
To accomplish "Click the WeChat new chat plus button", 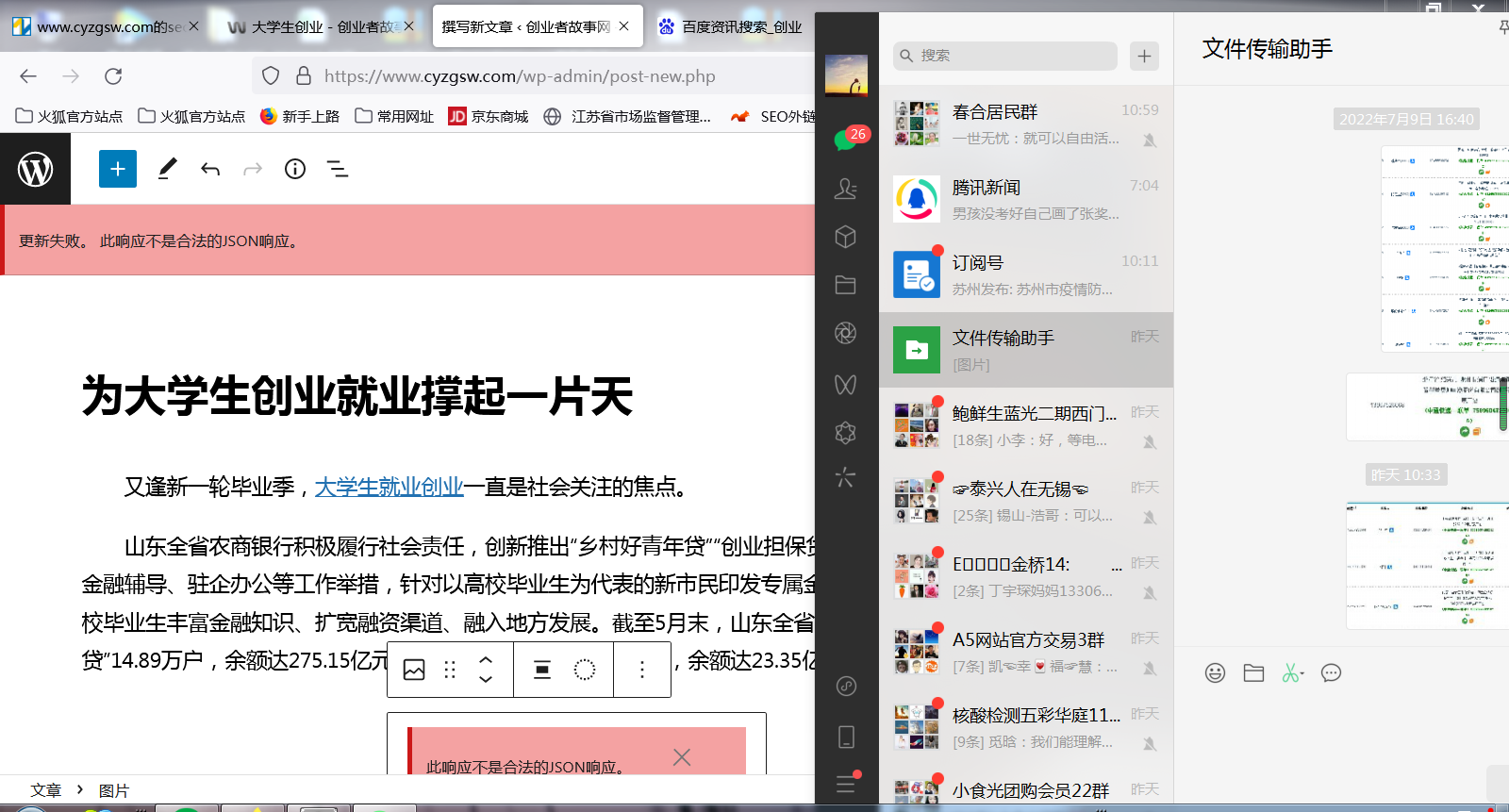I will point(1144,56).
